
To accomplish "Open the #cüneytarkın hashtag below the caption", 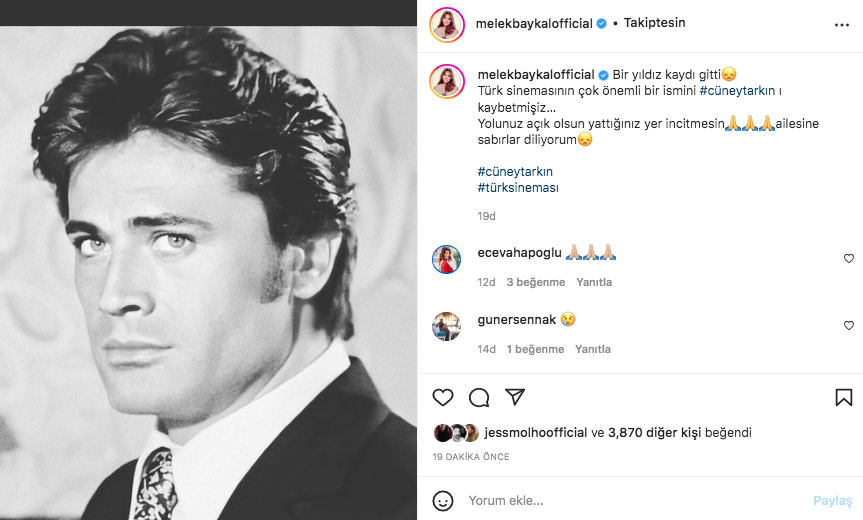I will (x=515, y=172).
